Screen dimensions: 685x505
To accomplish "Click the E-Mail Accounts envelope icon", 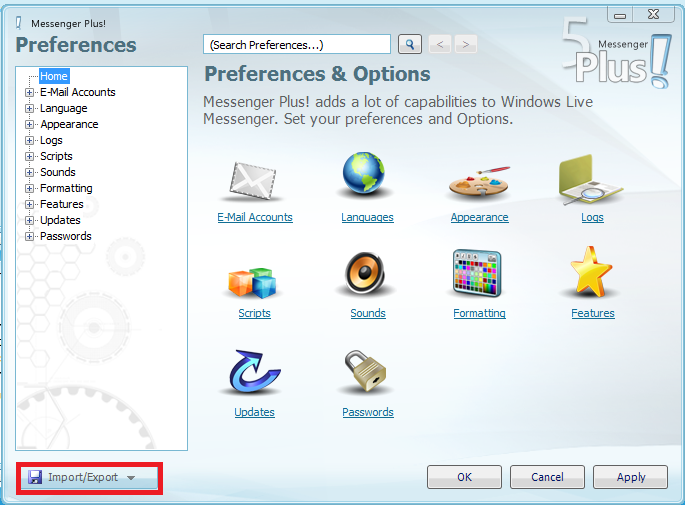I will 254,180.
